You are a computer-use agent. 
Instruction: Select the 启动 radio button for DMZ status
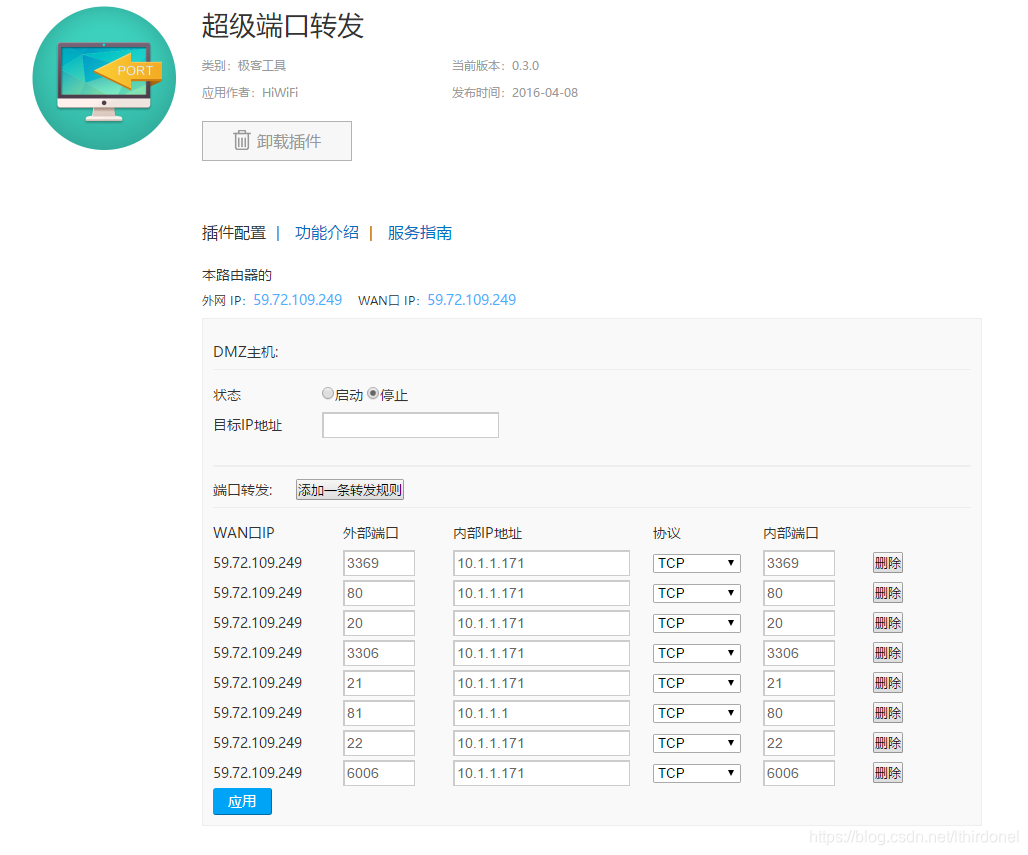click(328, 393)
